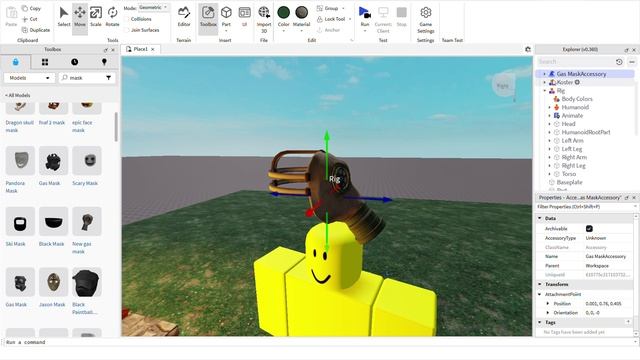Click the Group button
Screen dimensions: 640x360
click(331, 8)
